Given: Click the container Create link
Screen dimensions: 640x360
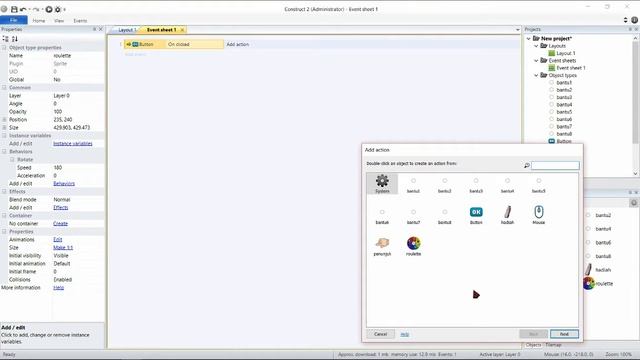Looking at the screenshot, I should coord(60,224).
